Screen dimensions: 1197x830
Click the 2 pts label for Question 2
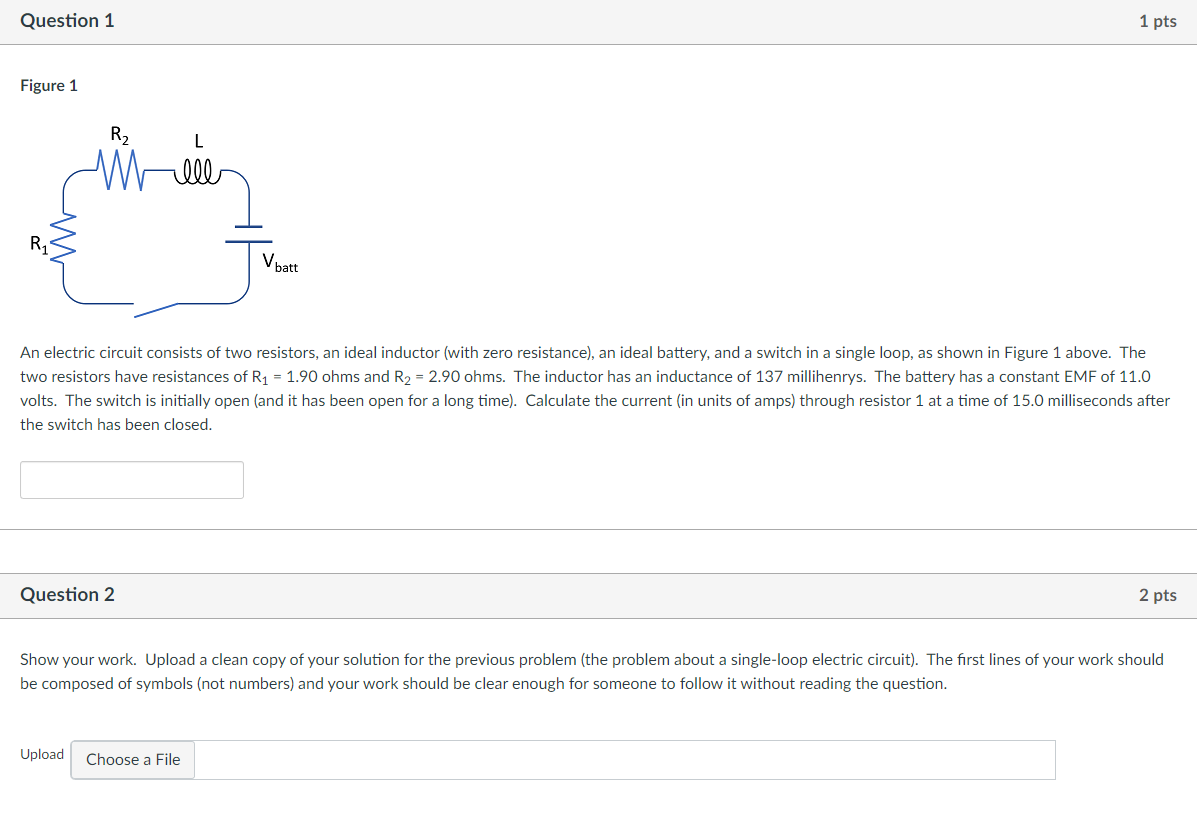point(1158,594)
